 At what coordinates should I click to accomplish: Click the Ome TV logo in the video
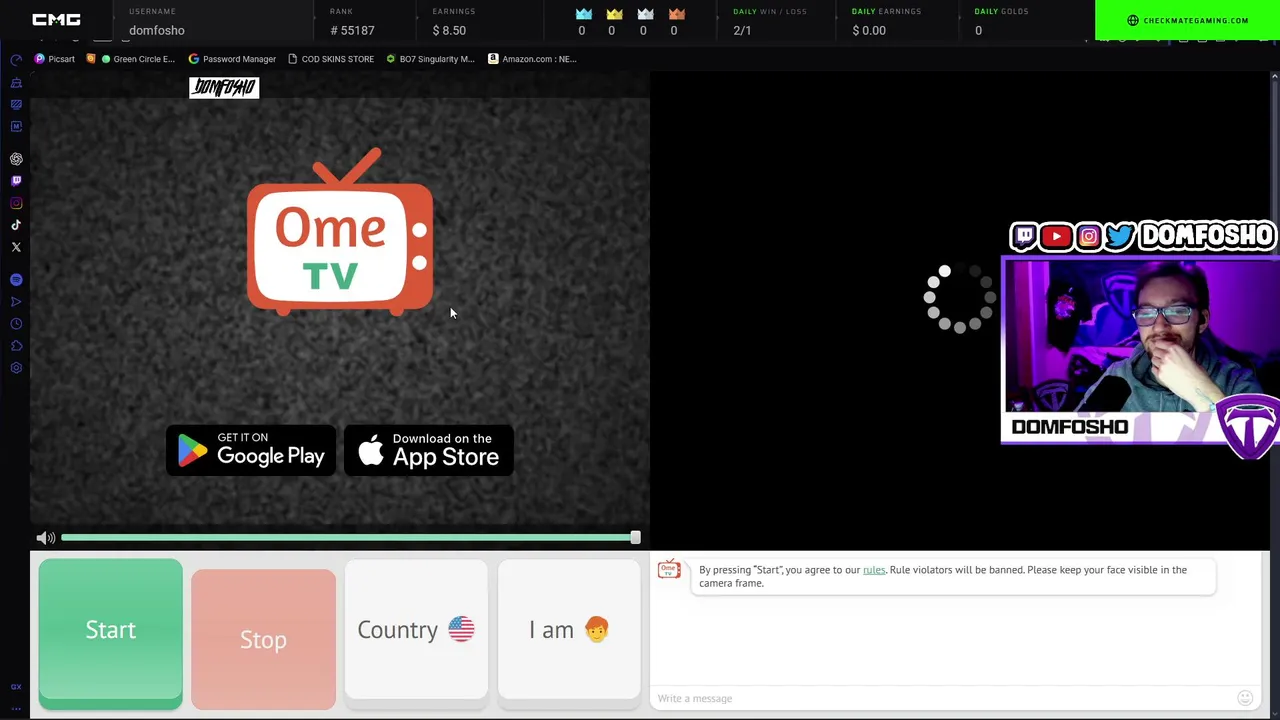[x=340, y=232]
